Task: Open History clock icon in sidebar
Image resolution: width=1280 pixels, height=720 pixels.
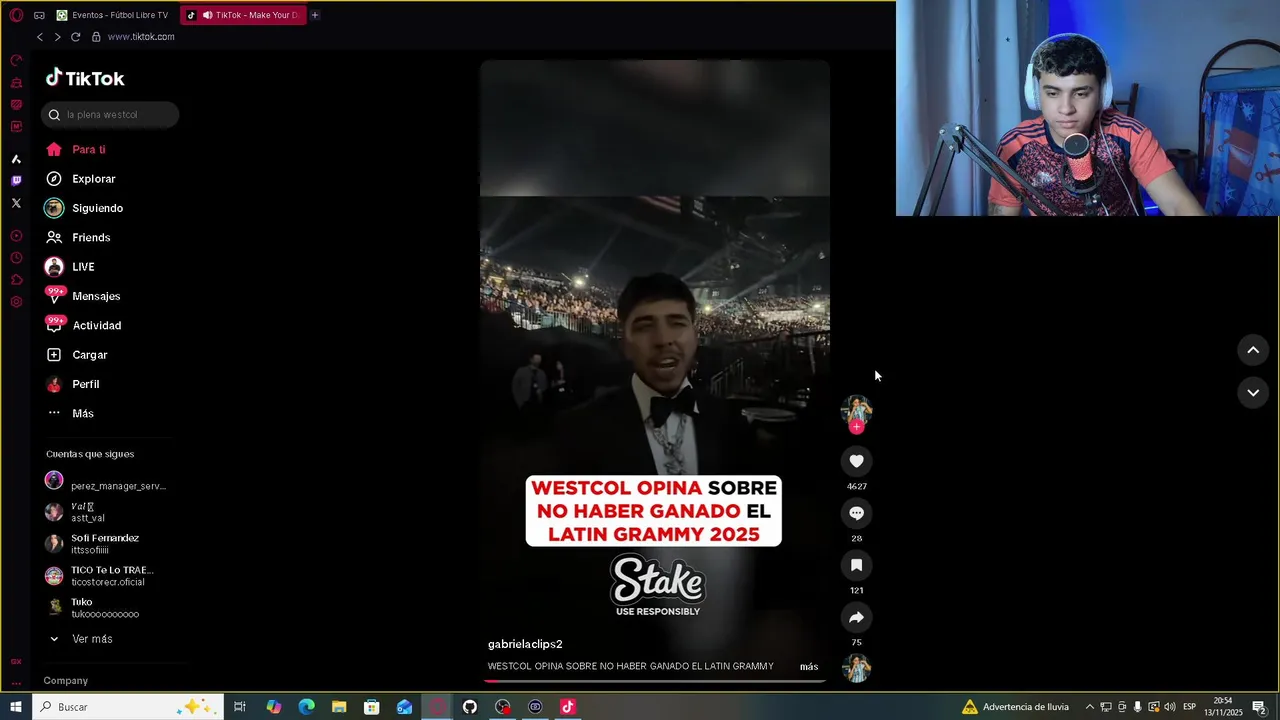Action: coord(16,258)
